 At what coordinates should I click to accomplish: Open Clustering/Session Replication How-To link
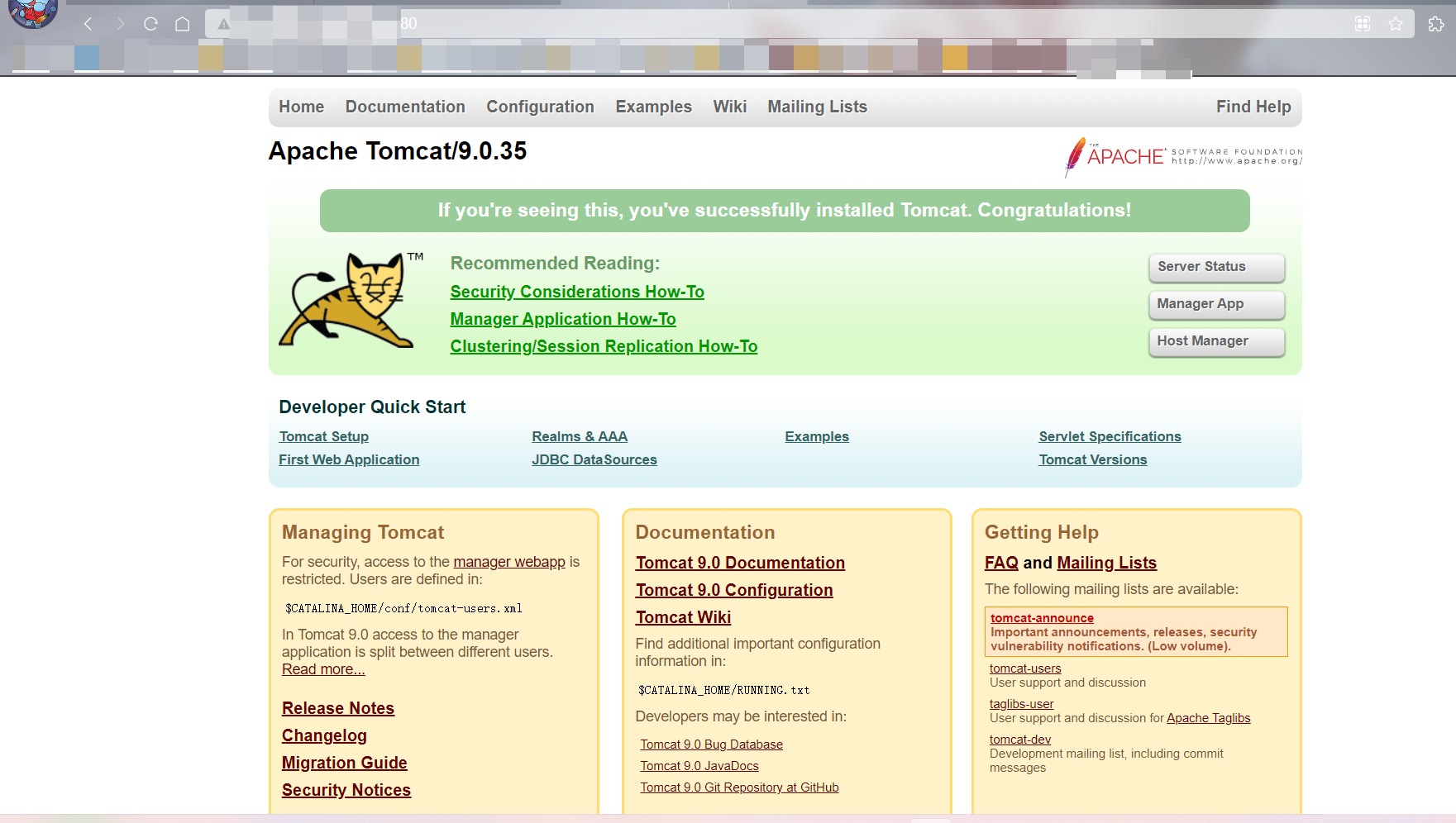tap(604, 346)
